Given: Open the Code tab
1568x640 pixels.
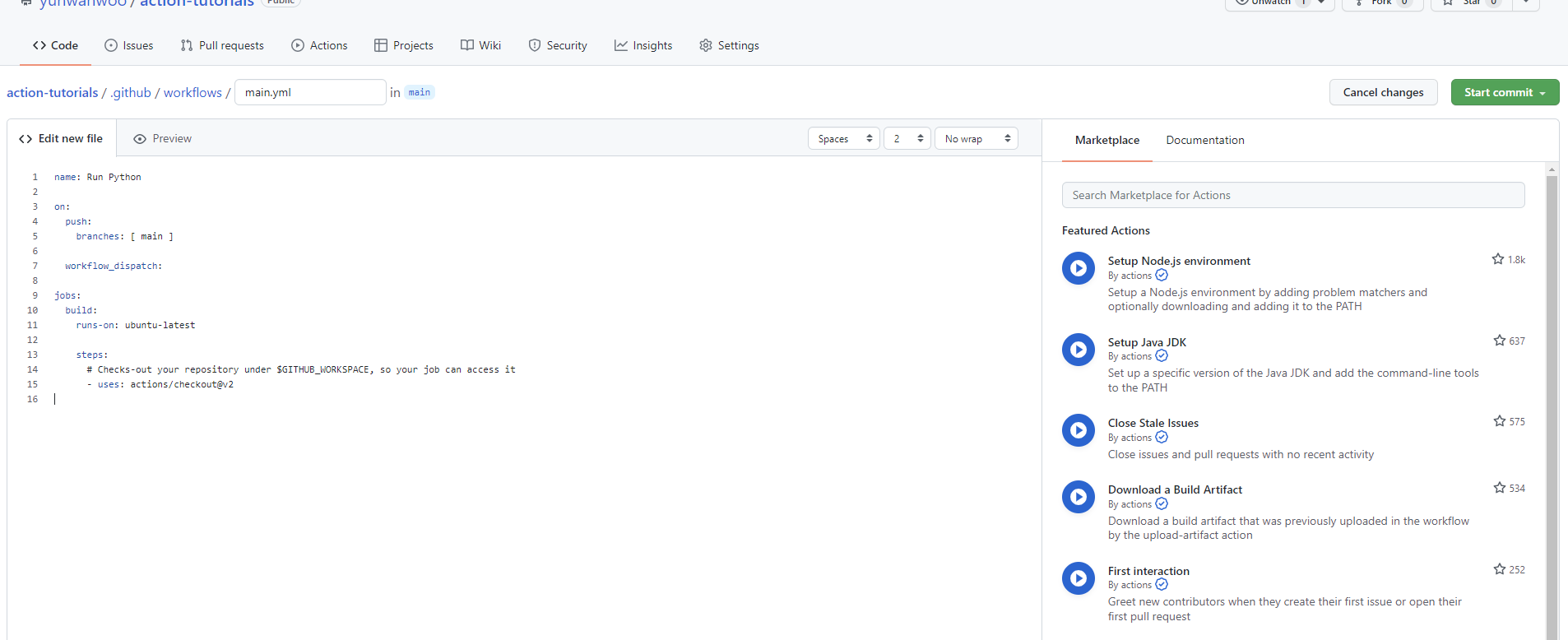Looking at the screenshot, I should pos(55,45).
